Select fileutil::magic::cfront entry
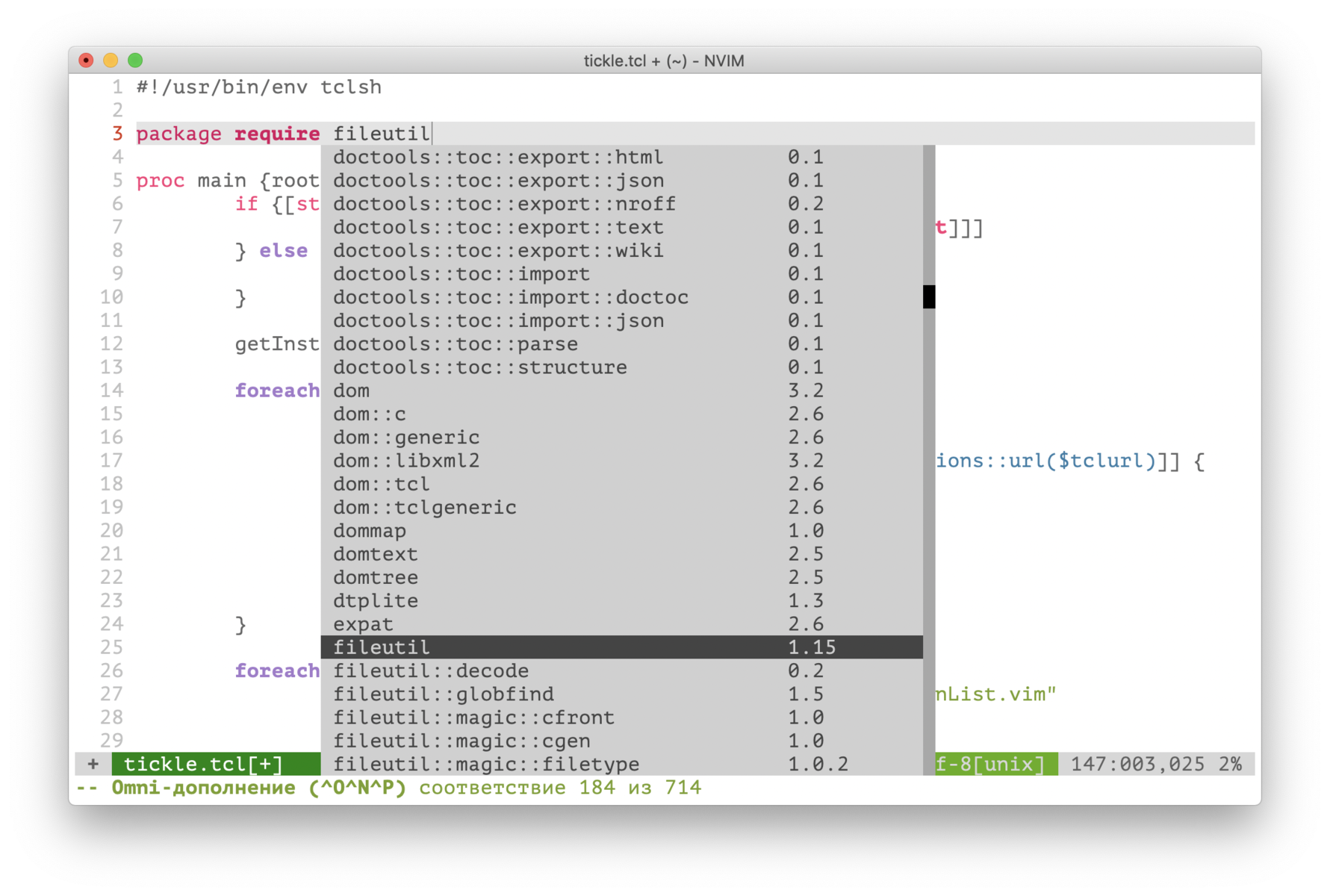Screen dimensions: 1330x896 [x=622, y=718]
